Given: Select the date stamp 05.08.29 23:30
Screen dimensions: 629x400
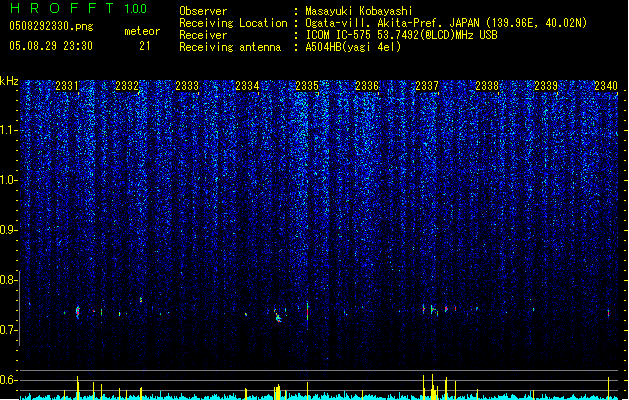Looking at the screenshot, I should click(51, 46).
